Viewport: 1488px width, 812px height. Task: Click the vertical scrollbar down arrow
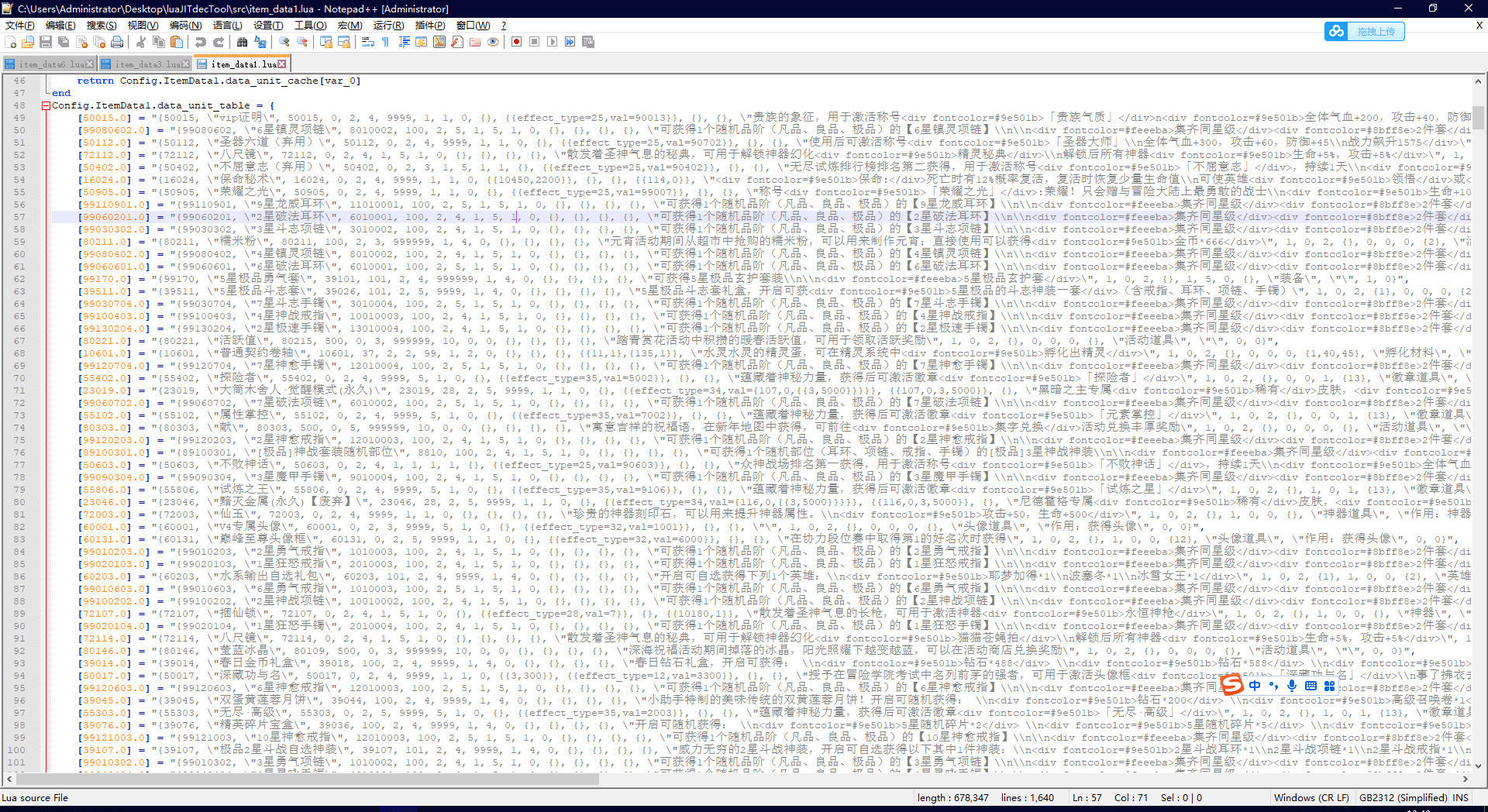click(1479, 766)
